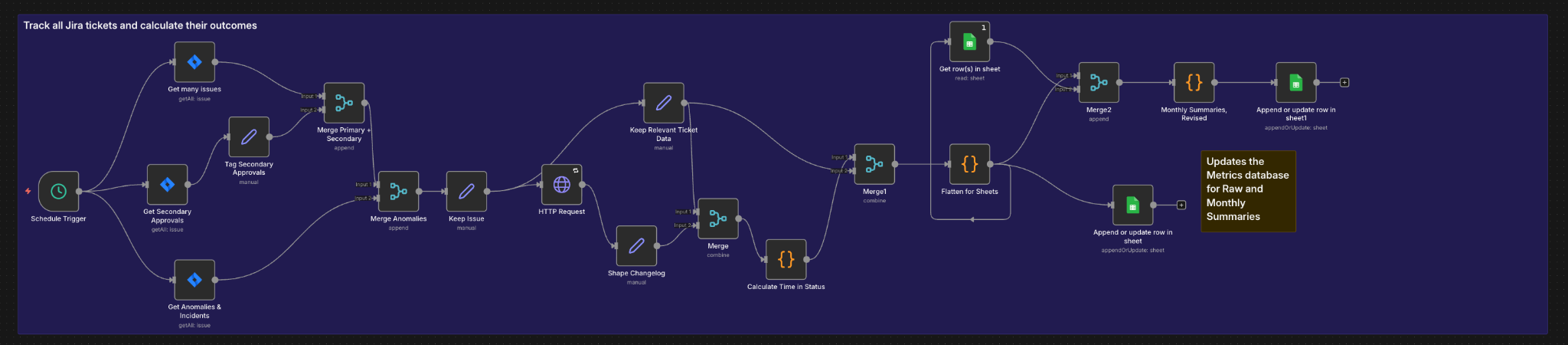This screenshot has width=1568, height=345.
Task: Click the Merge combine node
Action: pos(718,219)
